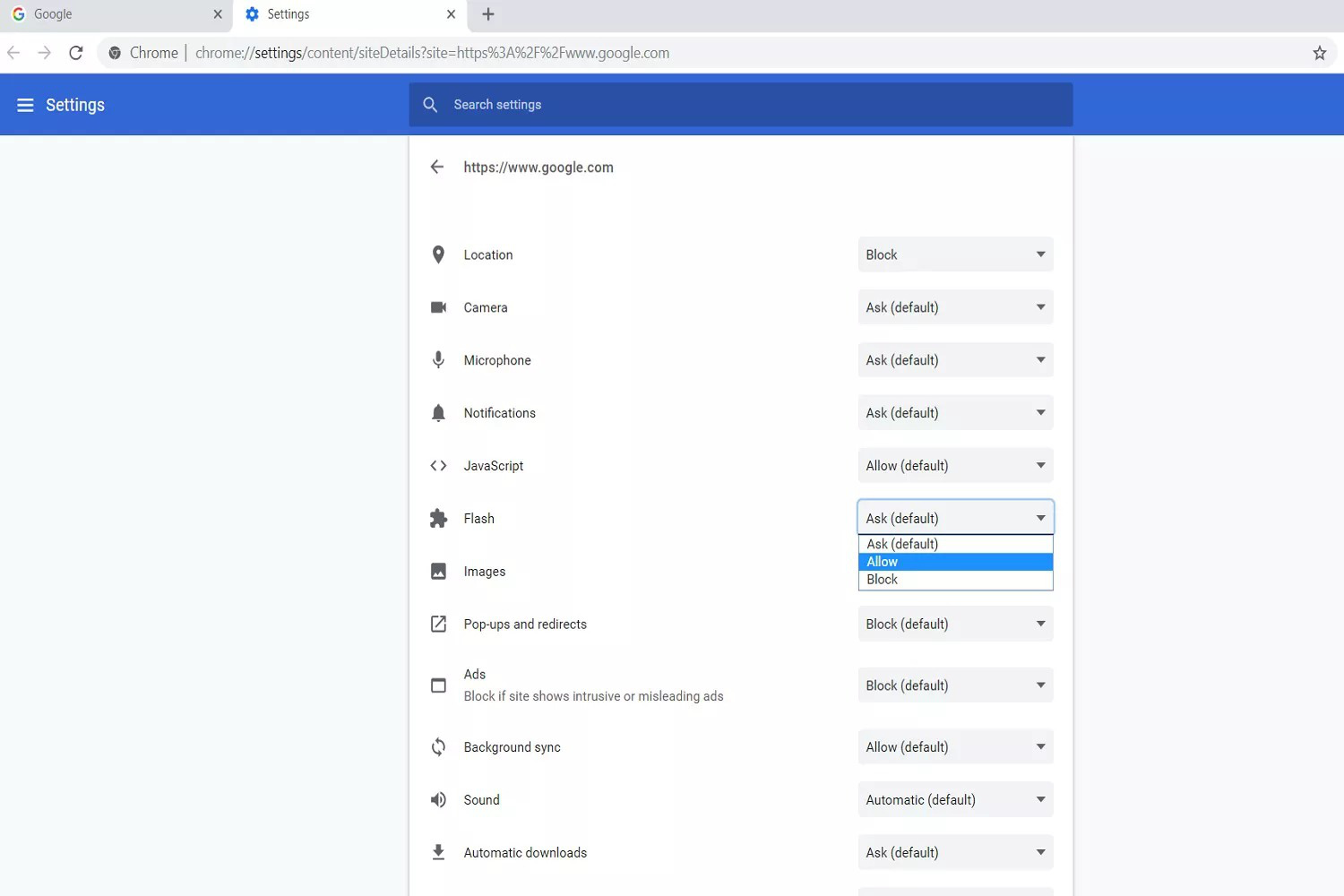Click the back arrow beside https://www.google.com
Screen dimensions: 1344x896
click(437, 167)
